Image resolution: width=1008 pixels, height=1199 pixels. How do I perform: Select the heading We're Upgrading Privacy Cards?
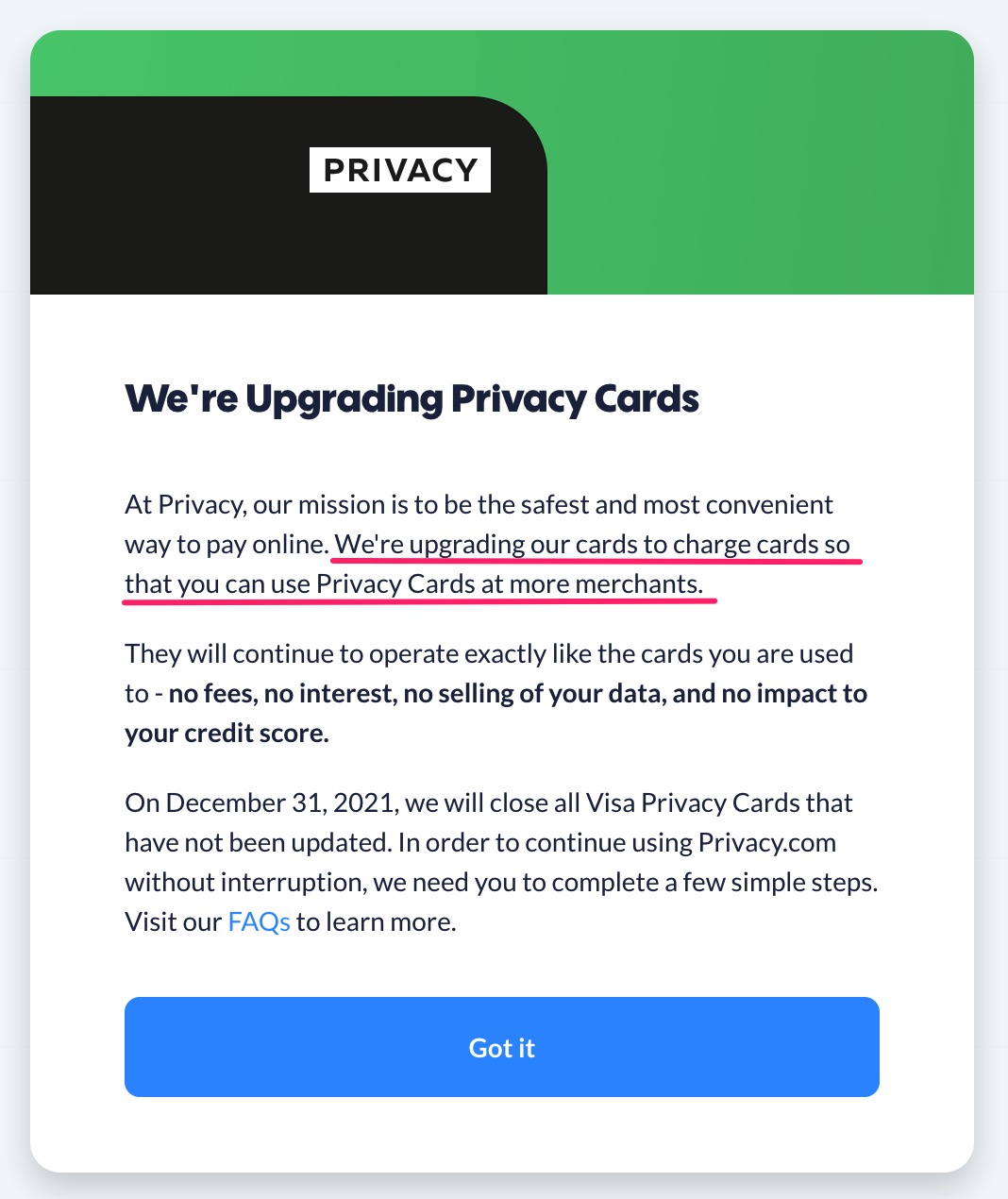pyautogui.click(x=412, y=398)
